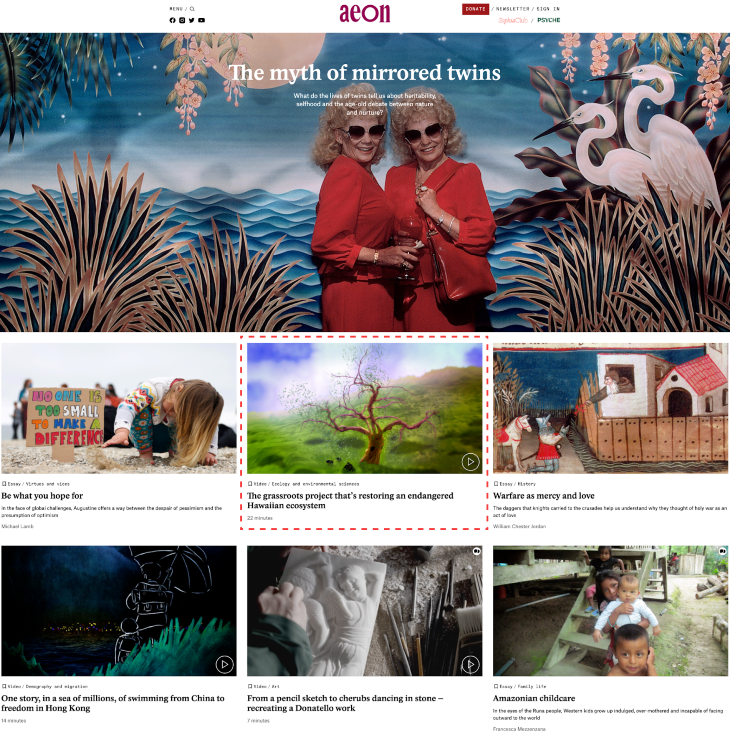Open the Instagram icon in header

[x=182, y=20]
